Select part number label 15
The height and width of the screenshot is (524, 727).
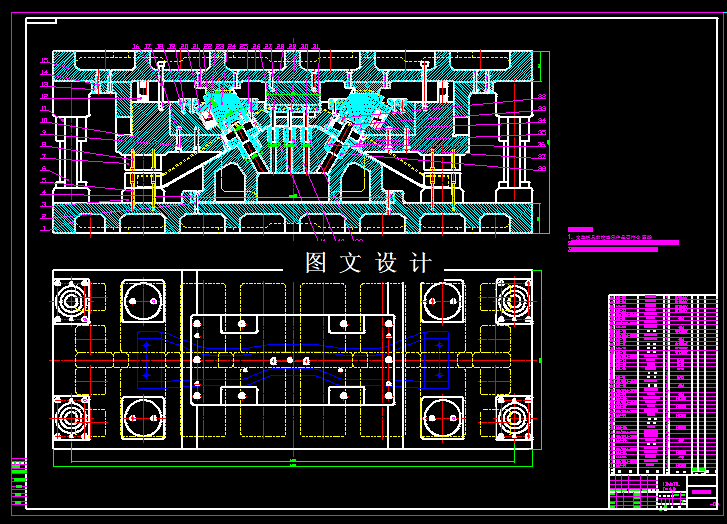[45, 60]
